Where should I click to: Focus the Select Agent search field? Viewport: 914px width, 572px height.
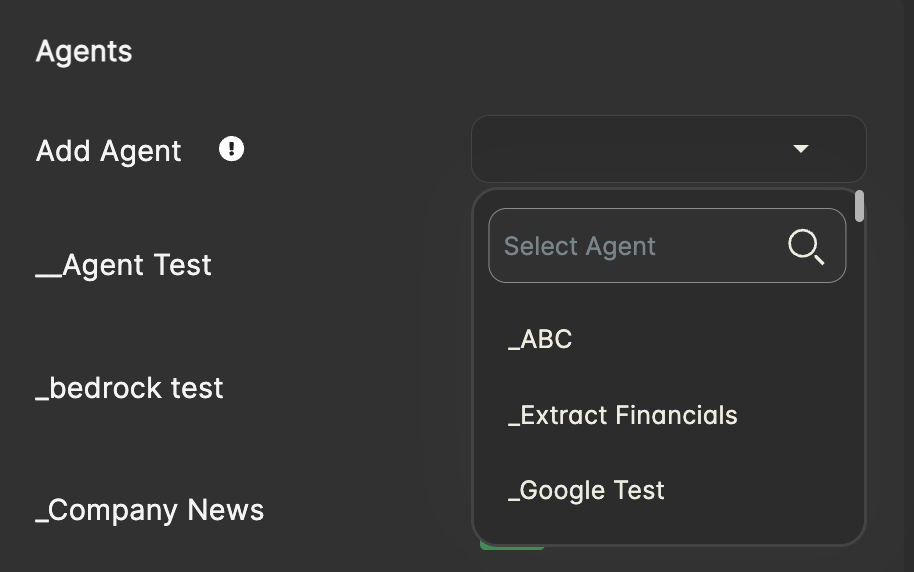pos(640,246)
